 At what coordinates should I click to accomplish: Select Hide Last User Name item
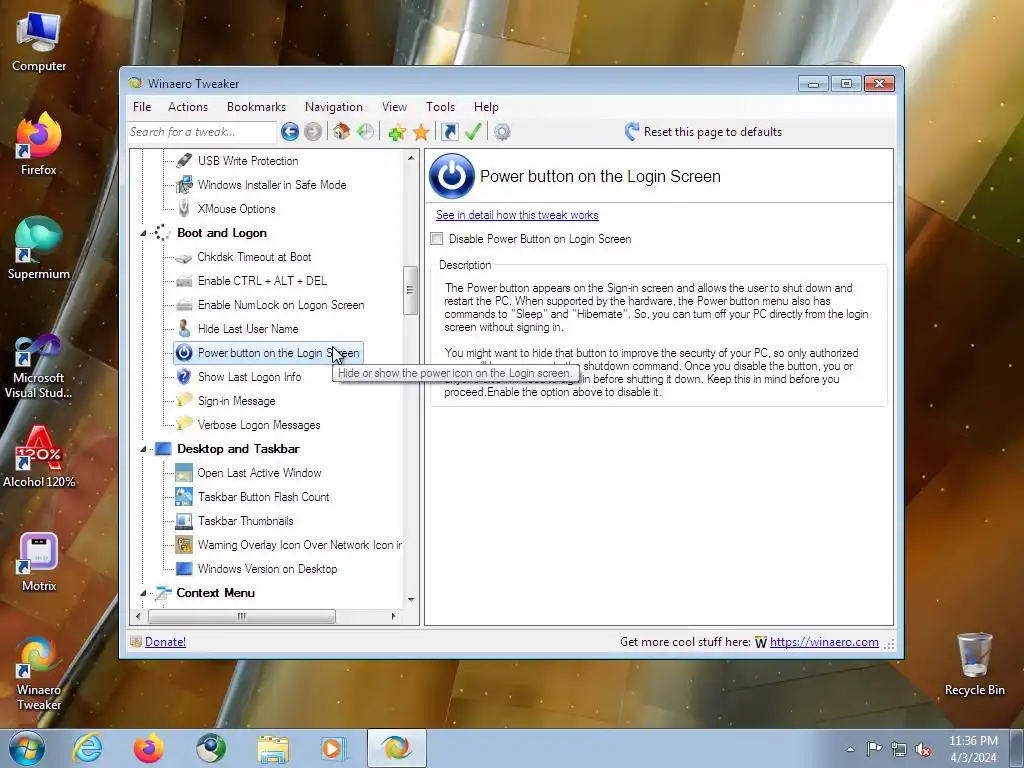pos(248,329)
